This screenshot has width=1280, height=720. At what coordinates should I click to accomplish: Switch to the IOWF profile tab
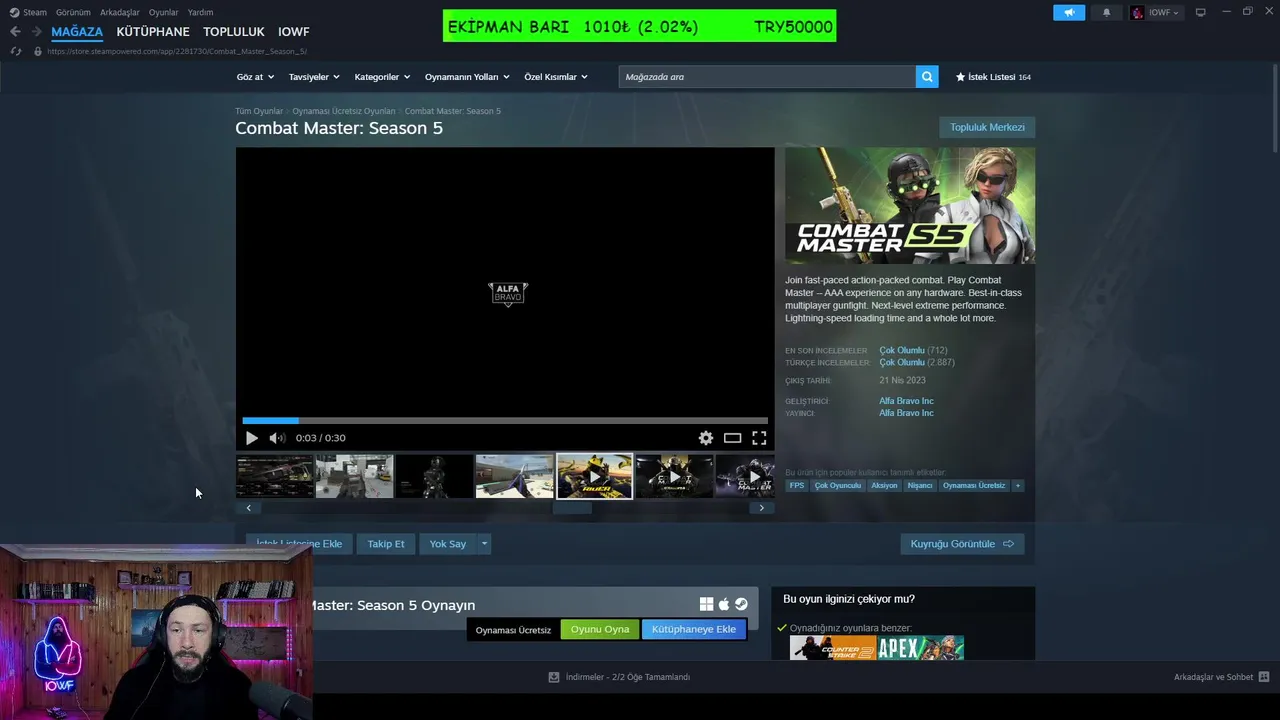294,32
